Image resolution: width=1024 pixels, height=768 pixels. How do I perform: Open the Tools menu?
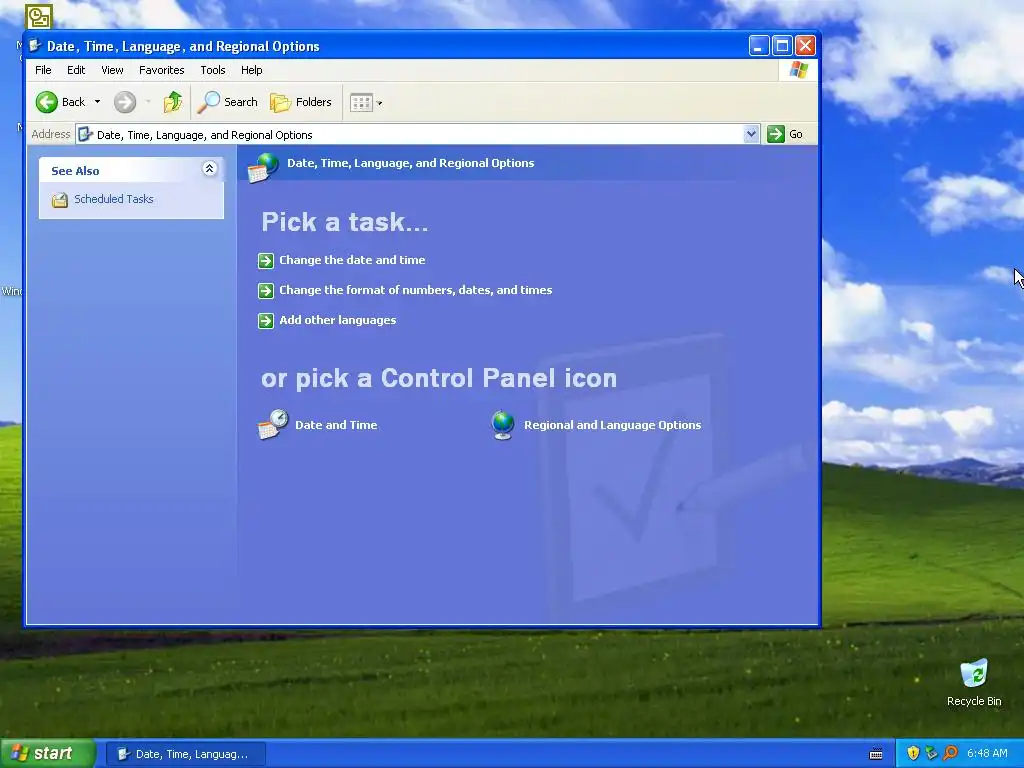pos(213,70)
